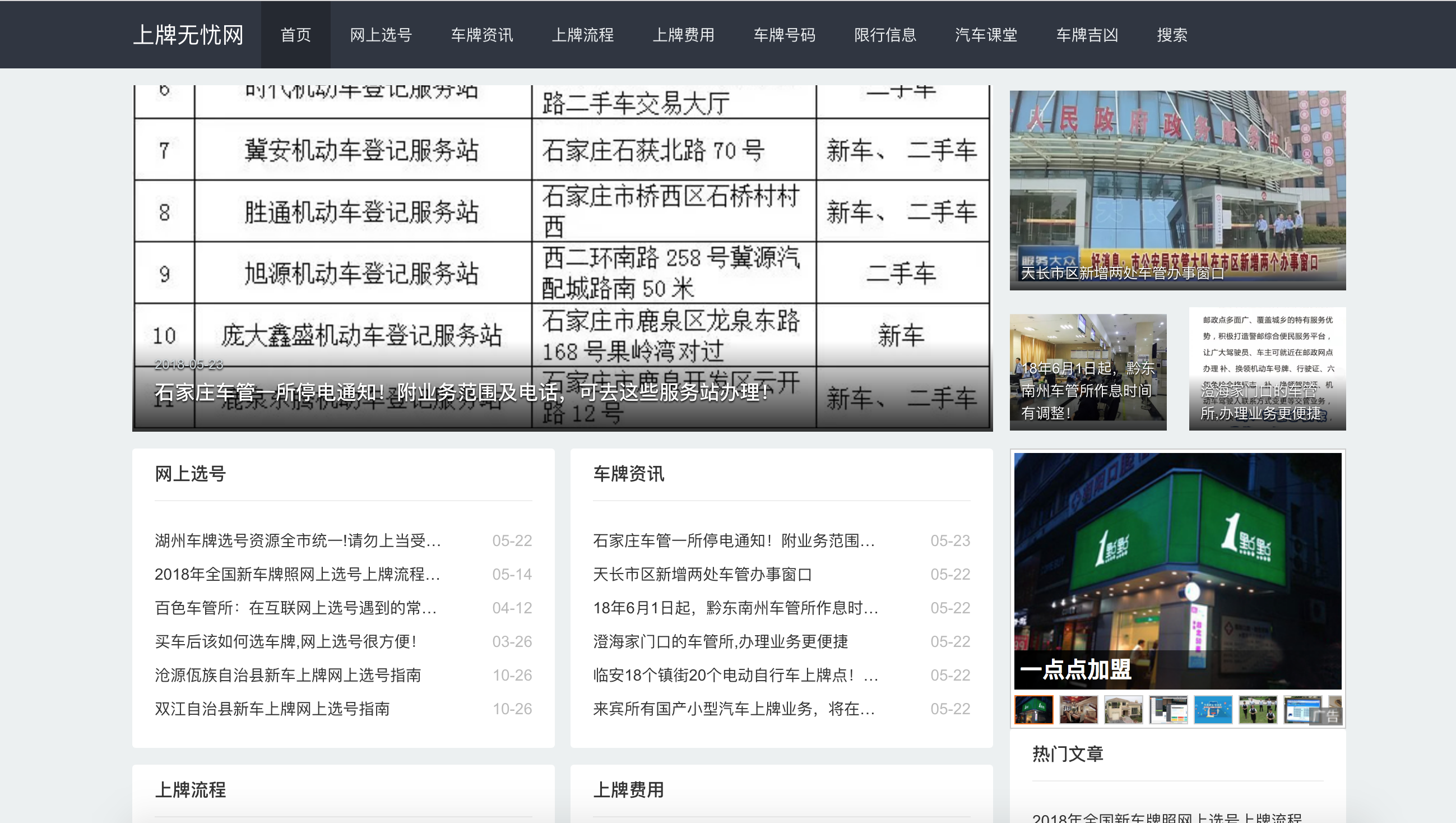Click the 05-23 date of 石家庄 article

pos(950,541)
